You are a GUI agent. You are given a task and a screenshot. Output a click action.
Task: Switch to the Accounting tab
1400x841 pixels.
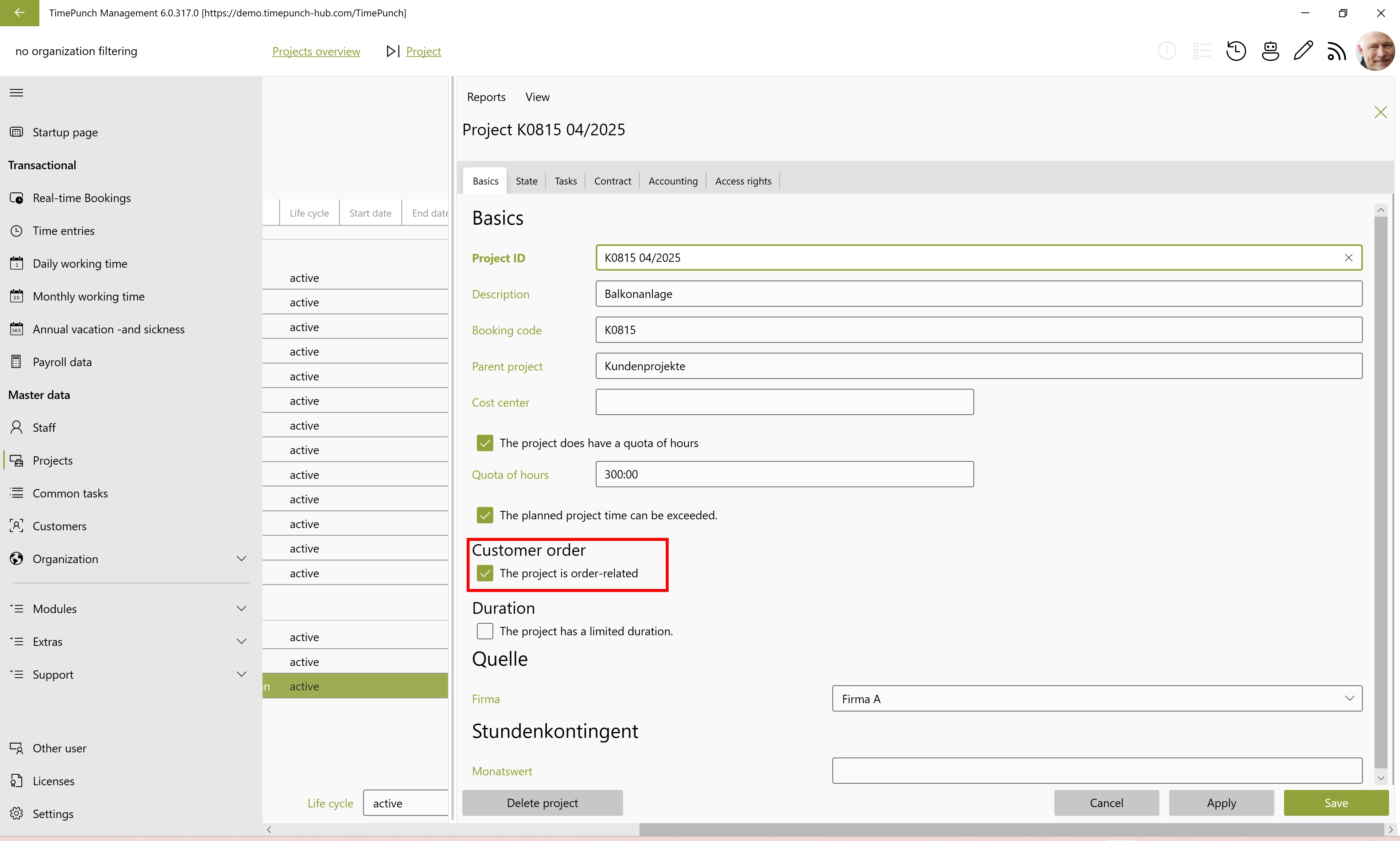tap(673, 180)
